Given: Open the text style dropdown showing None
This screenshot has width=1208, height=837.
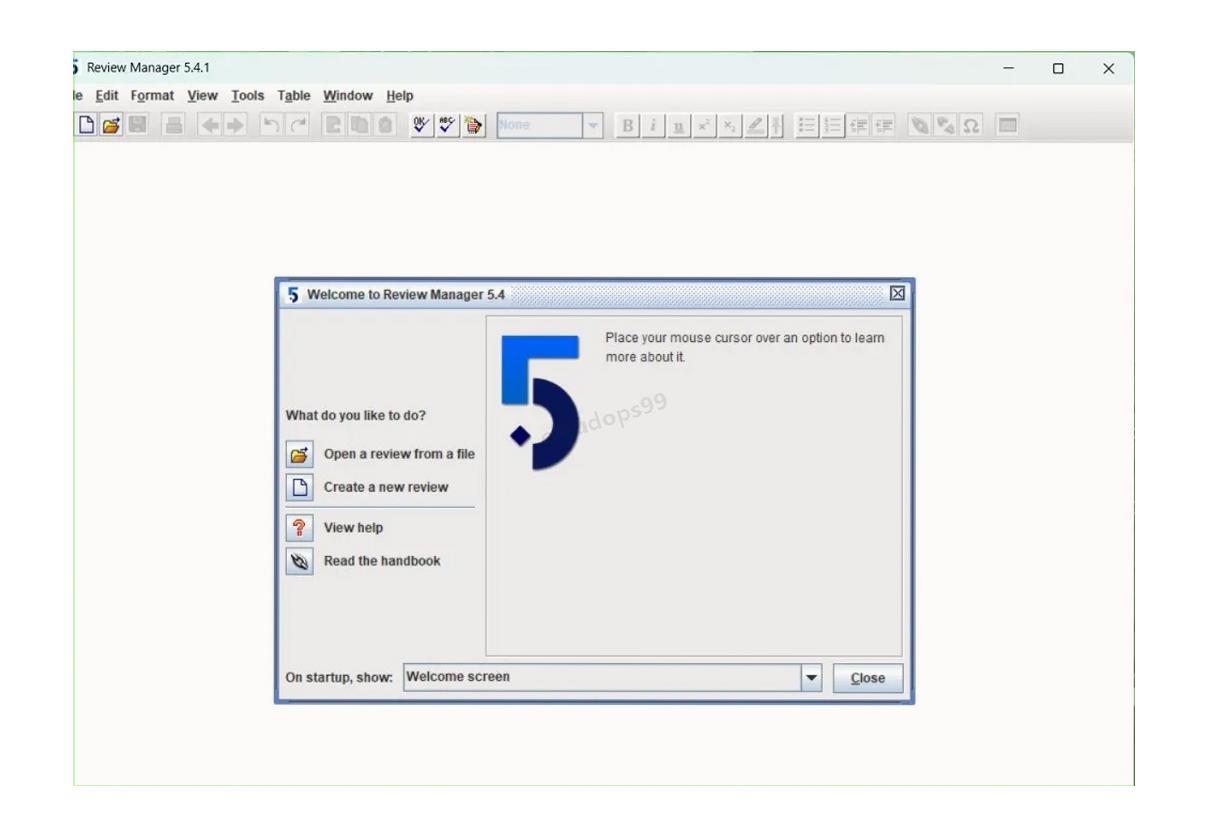Looking at the screenshot, I should coord(594,126).
